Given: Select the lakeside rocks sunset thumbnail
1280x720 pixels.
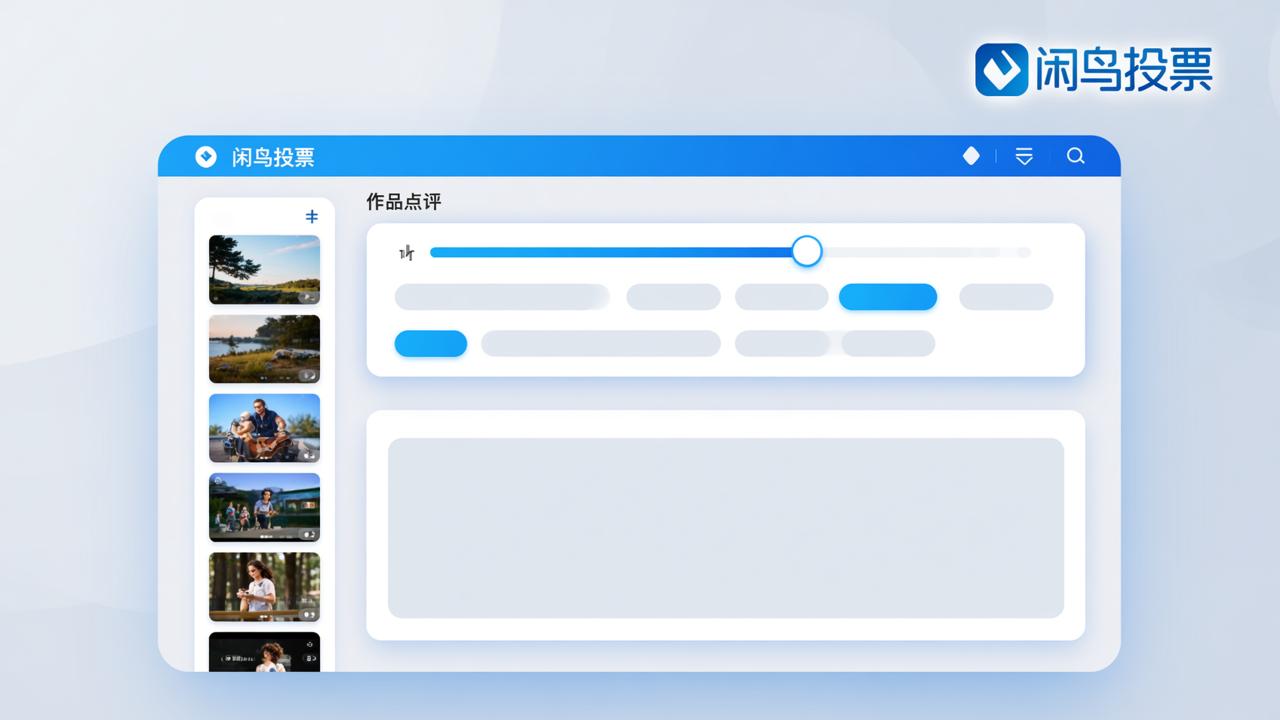Looking at the screenshot, I should tap(264, 349).
